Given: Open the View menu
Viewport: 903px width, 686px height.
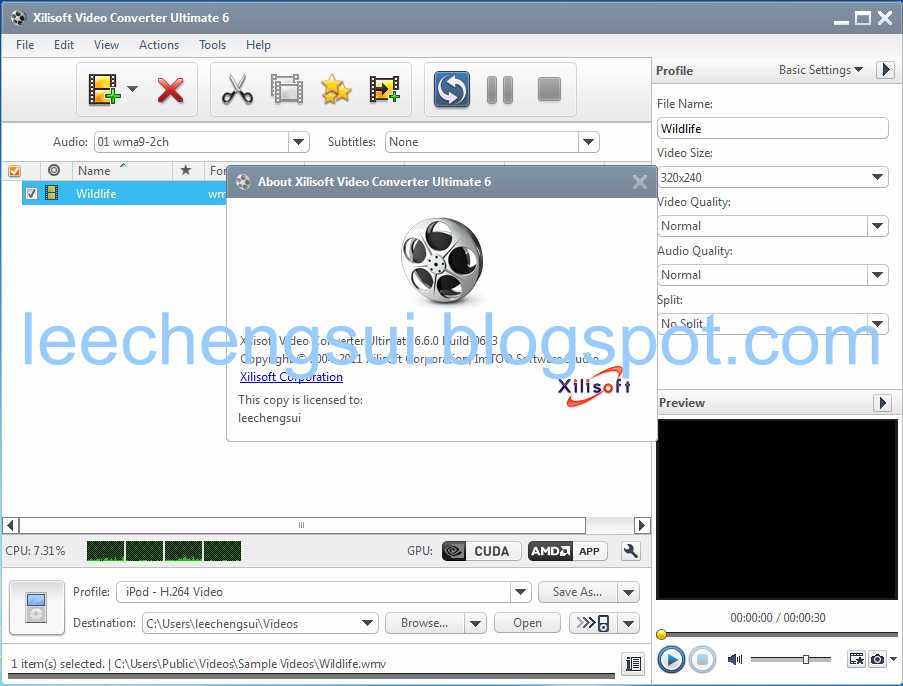Looking at the screenshot, I should [107, 45].
